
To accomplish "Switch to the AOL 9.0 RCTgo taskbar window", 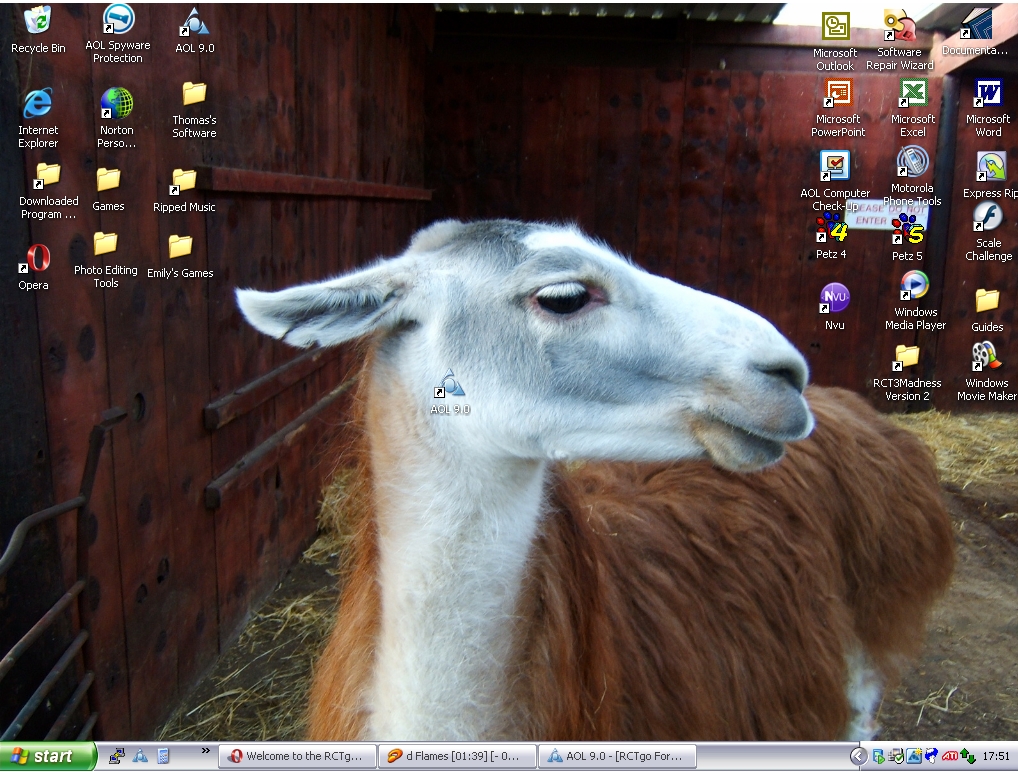I will pos(617,756).
